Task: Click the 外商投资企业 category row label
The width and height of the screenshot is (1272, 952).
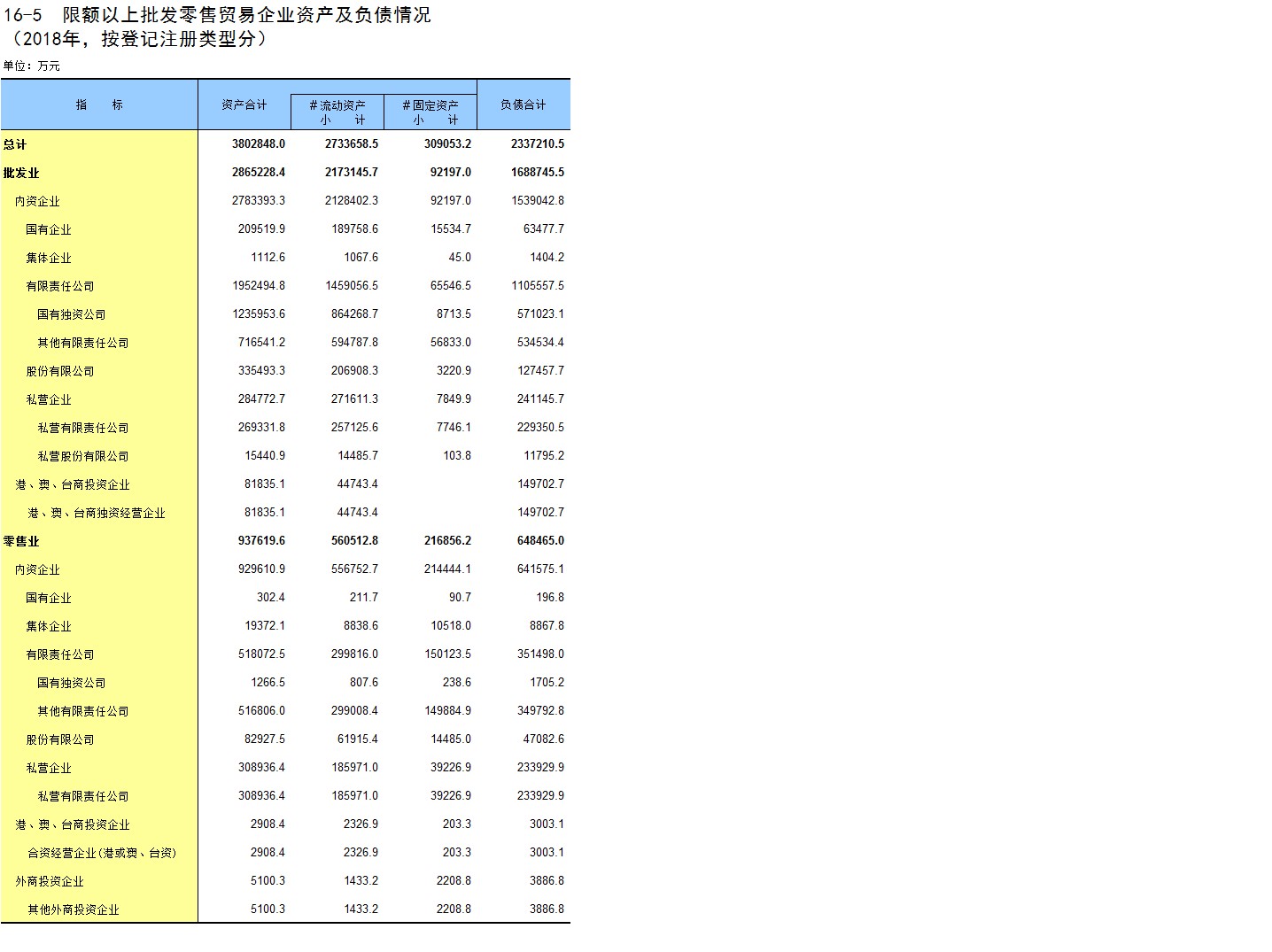Action: pyautogui.click(x=50, y=881)
